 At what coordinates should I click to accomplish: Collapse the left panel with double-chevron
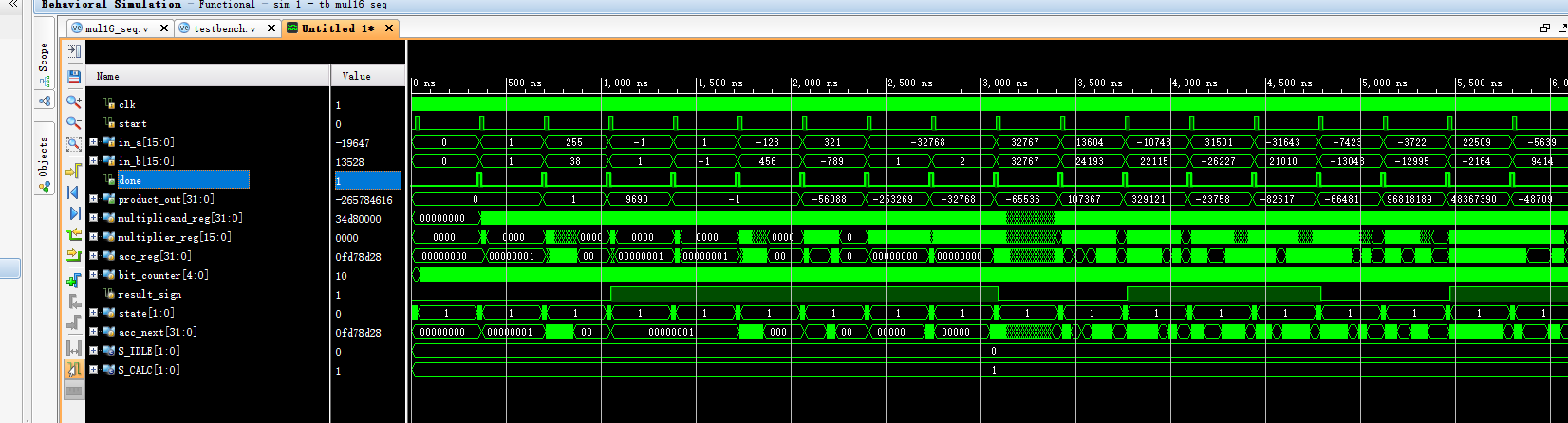click(x=13, y=5)
